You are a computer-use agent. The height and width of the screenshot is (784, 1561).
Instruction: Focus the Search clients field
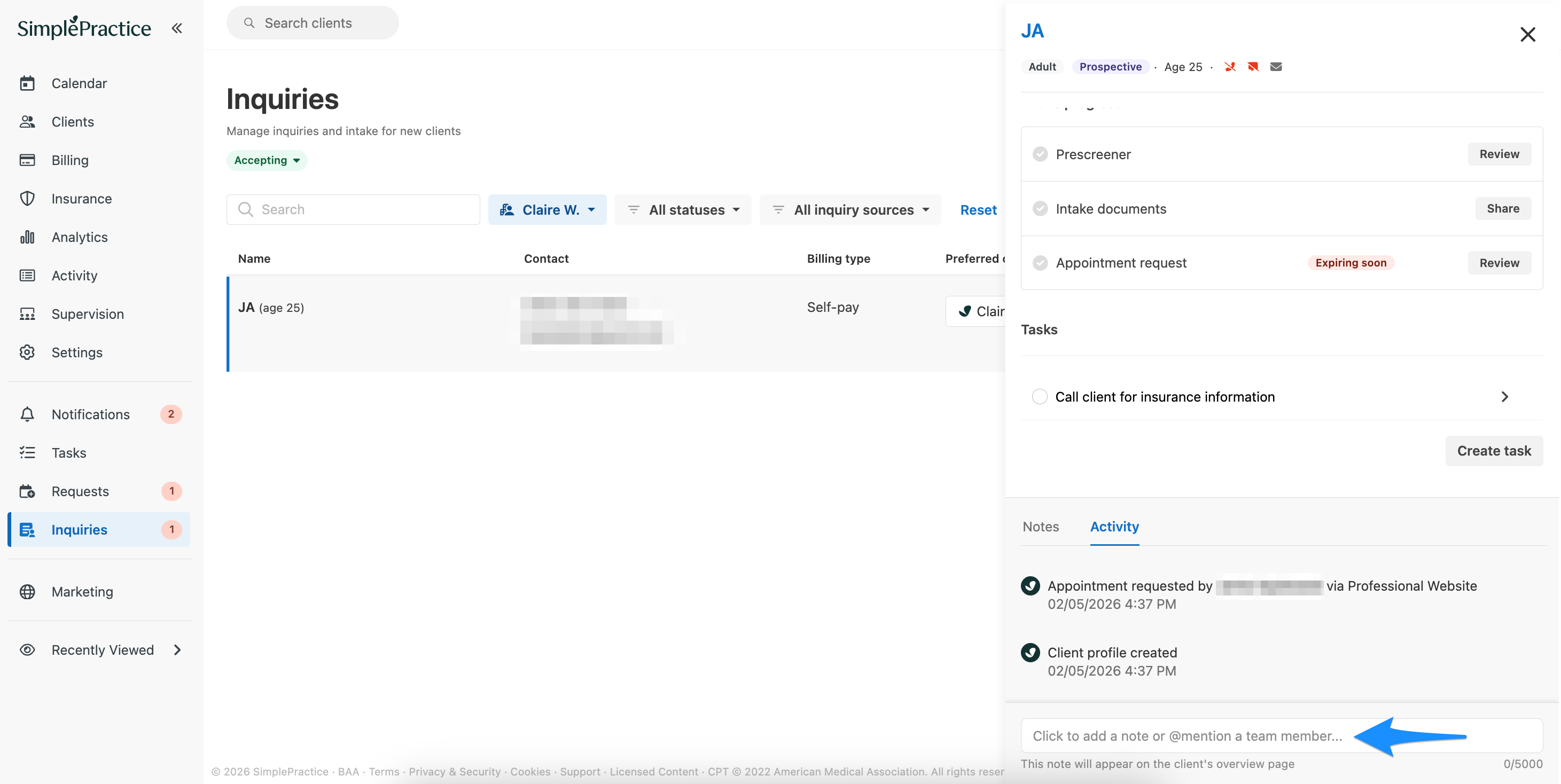(313, 23)
